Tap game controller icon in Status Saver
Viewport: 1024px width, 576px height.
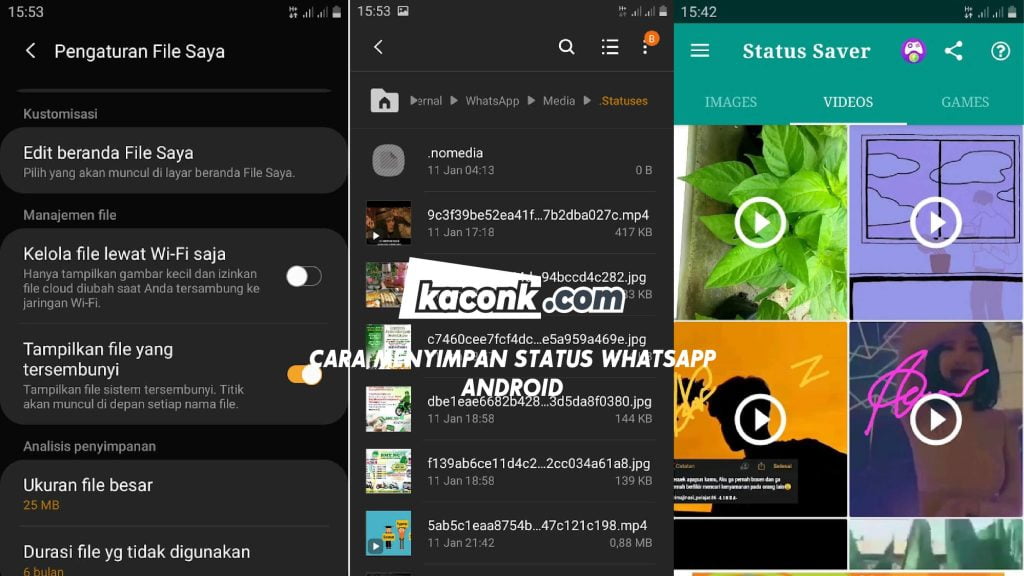coord(913,50)
